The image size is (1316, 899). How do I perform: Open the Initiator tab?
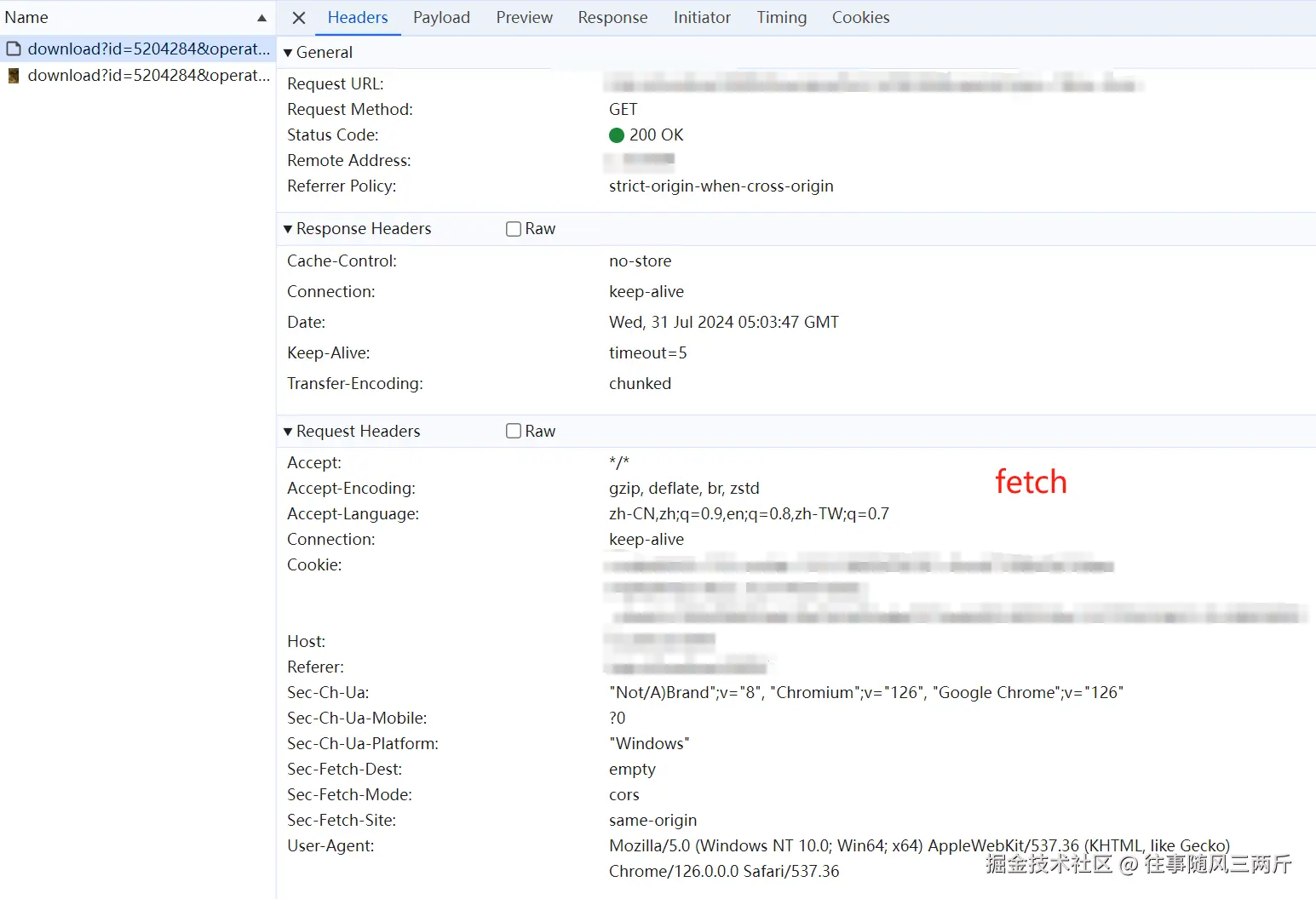tap(702, 17)
